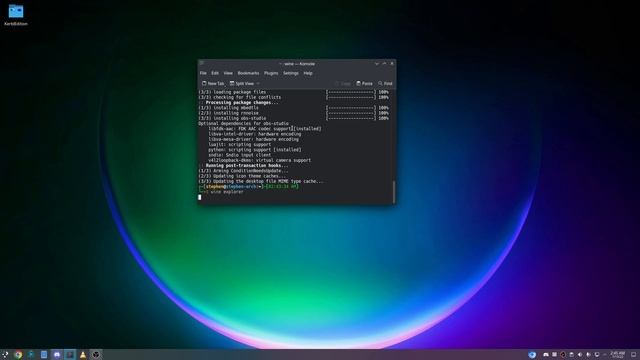This screenshot has width=640, height=360.
Task: Open VLC media player from the taskbar
Action: pyautogui.click(x=83, y=355)
